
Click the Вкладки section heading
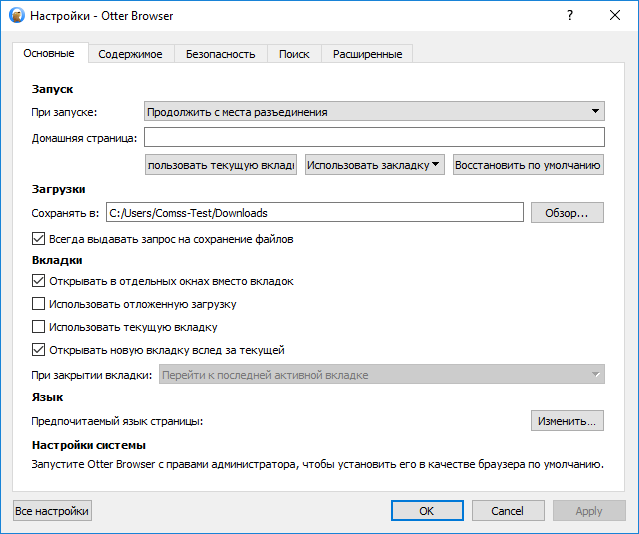57,260
